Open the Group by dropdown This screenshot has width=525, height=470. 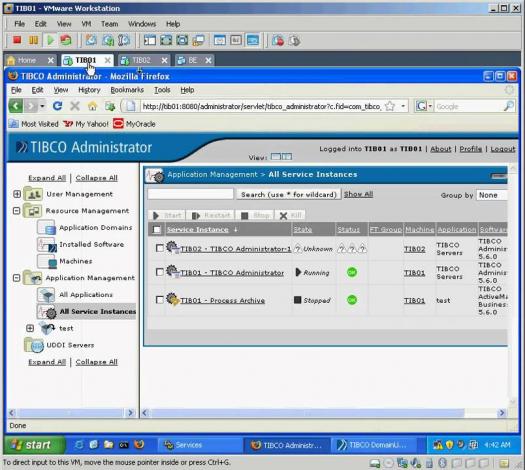[492, 195]
